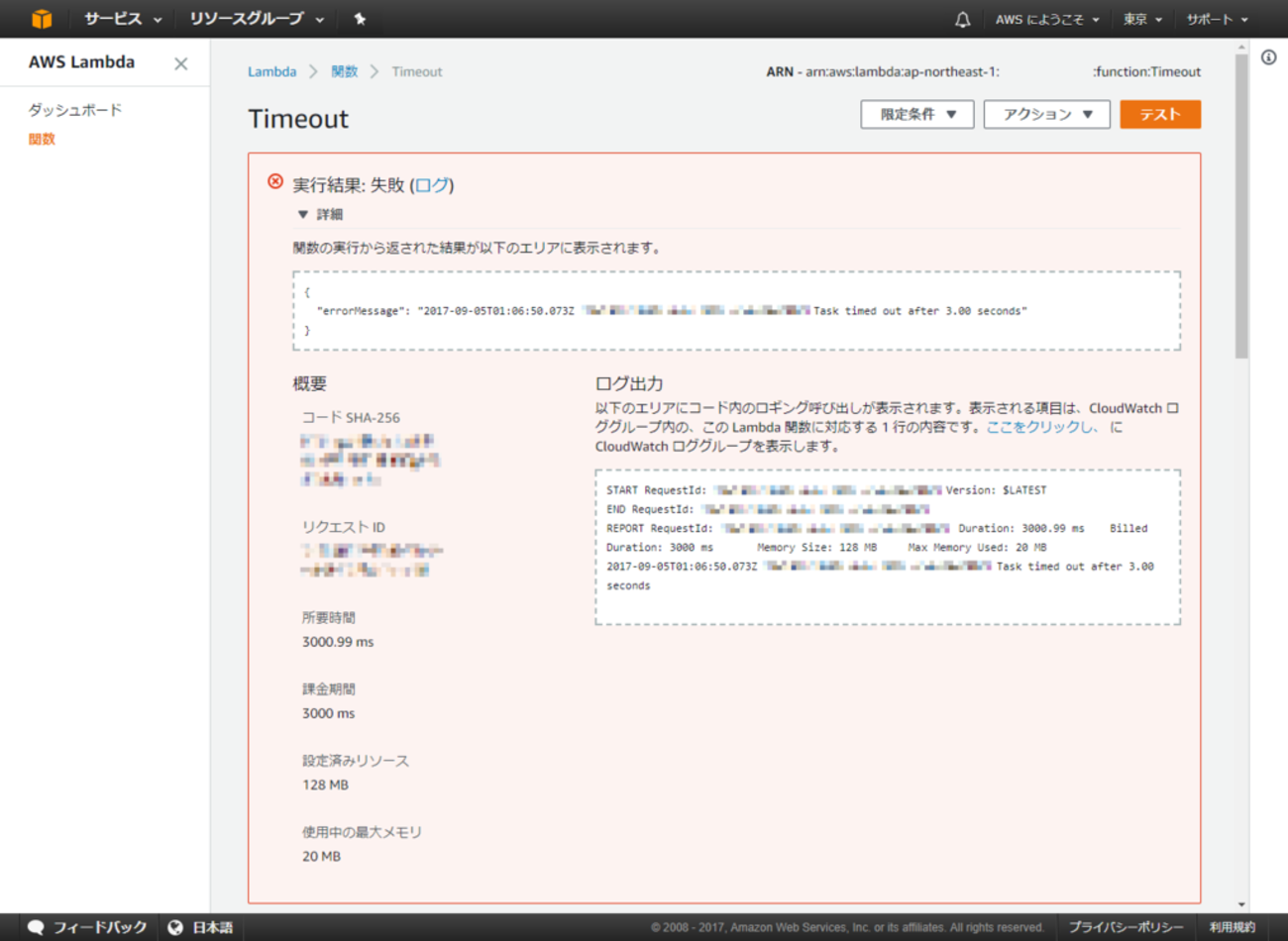
Task: Click the AWS cube logo icon
Action: pos(41,19)
